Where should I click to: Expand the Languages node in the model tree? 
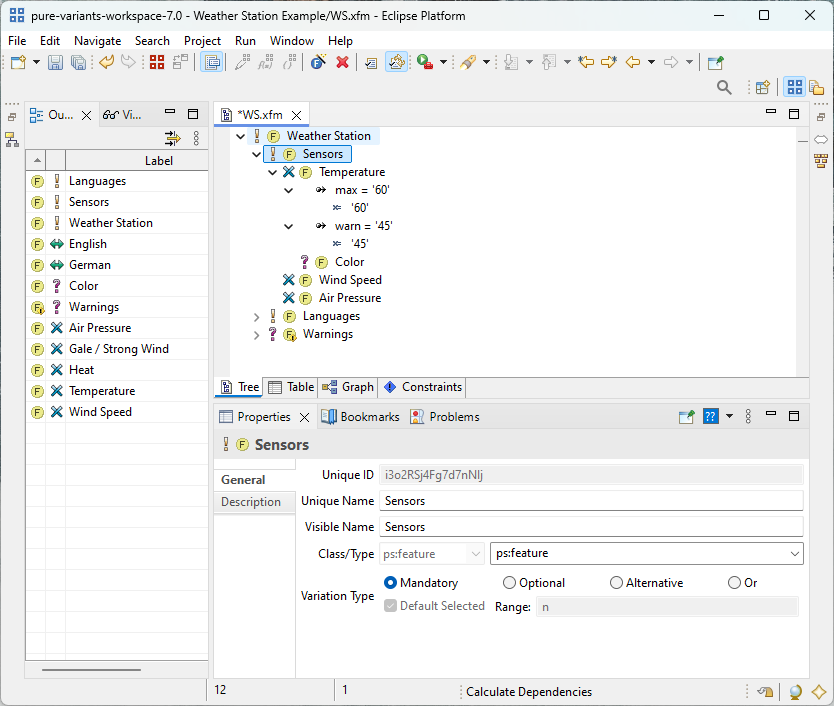click(256, 316)
